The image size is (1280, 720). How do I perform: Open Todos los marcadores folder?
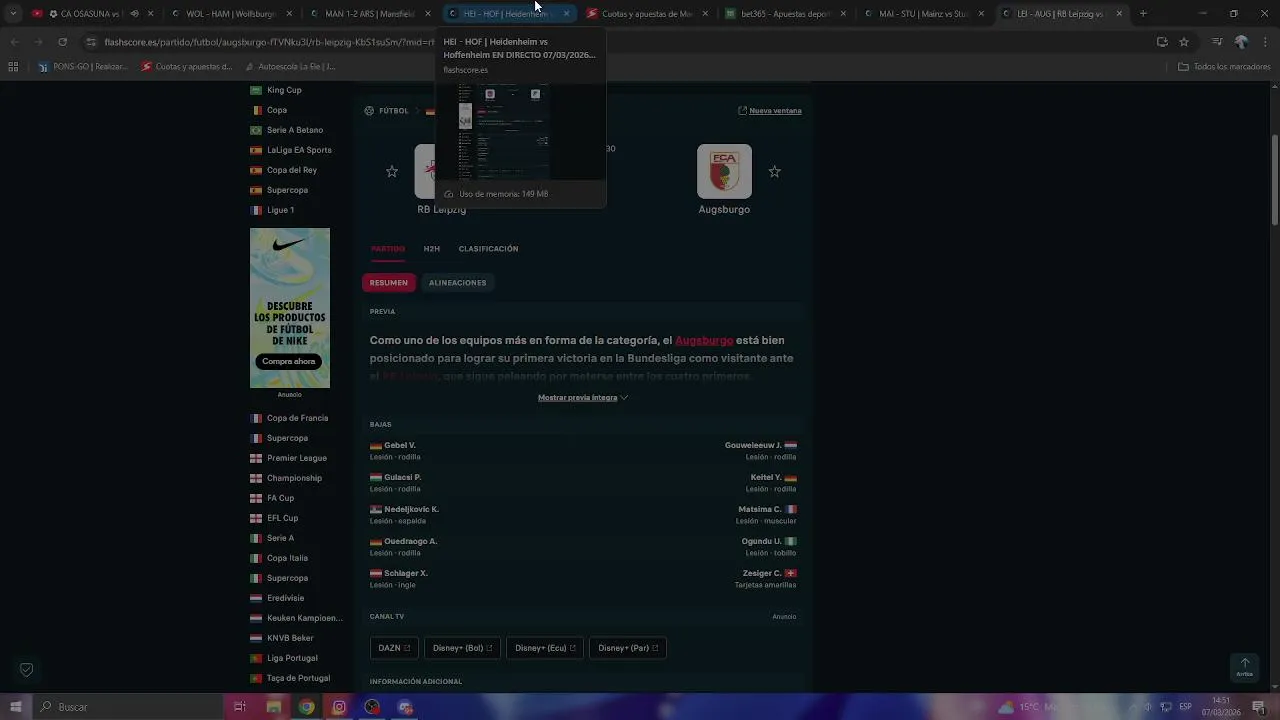coord(1224,67)
